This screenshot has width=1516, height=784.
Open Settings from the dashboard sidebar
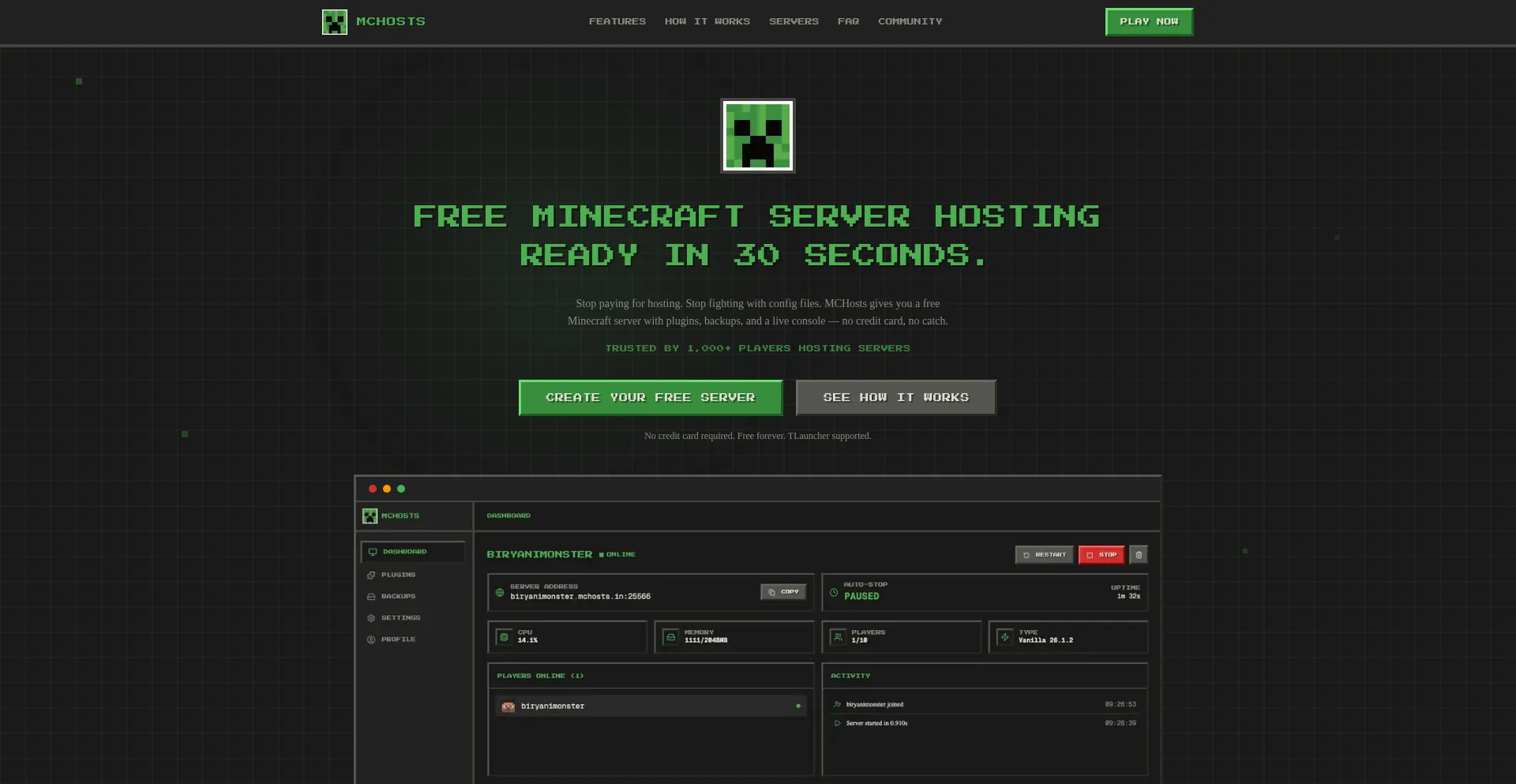click(x=400, y=618)
